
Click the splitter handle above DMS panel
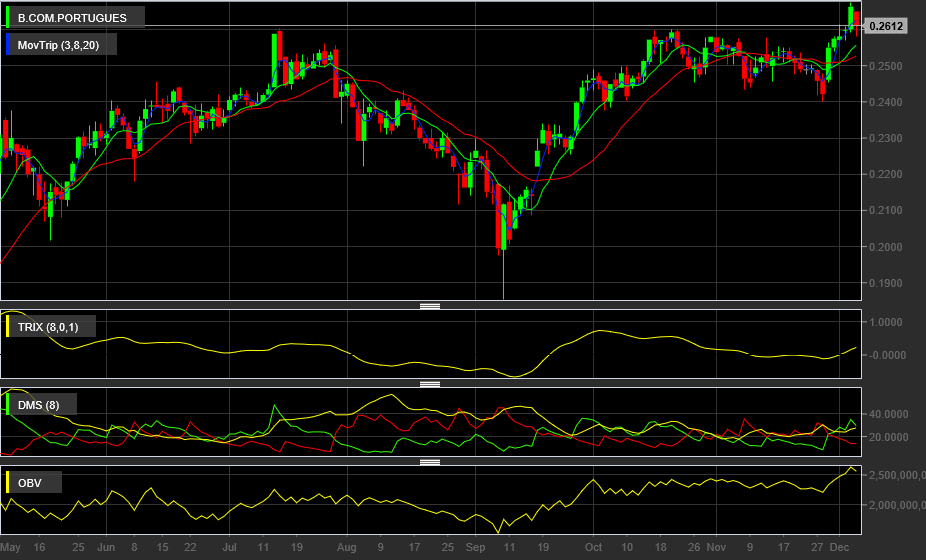tap(430, 384)
